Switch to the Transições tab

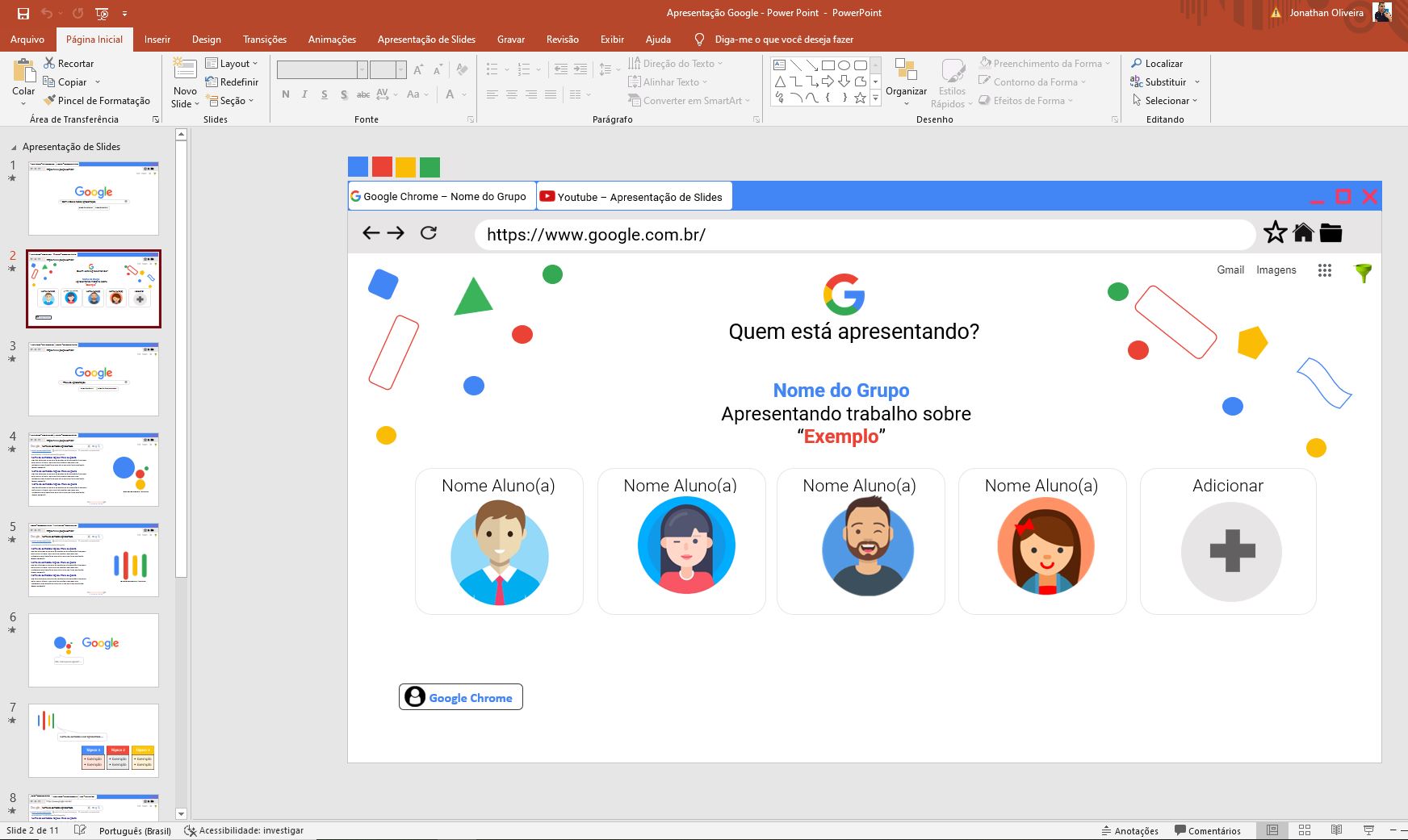point(264,40)
